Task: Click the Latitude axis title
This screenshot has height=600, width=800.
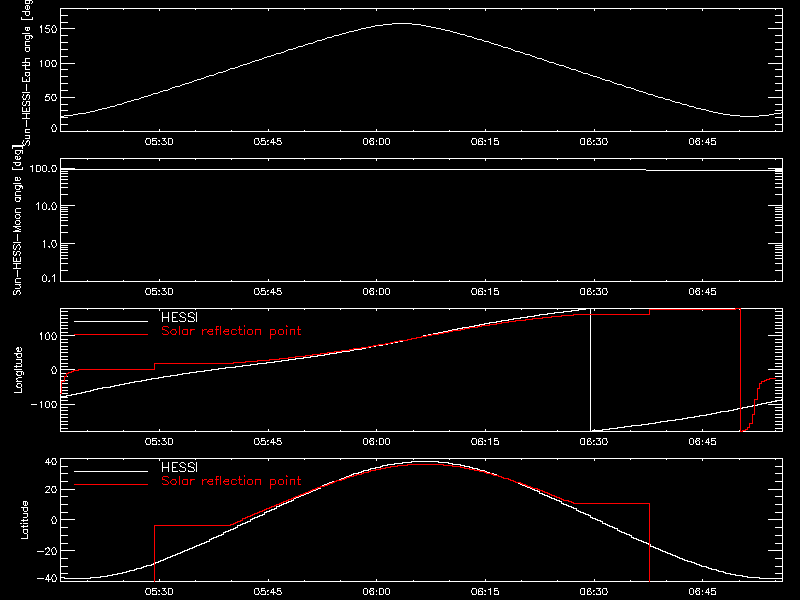Action: [24, 520]
